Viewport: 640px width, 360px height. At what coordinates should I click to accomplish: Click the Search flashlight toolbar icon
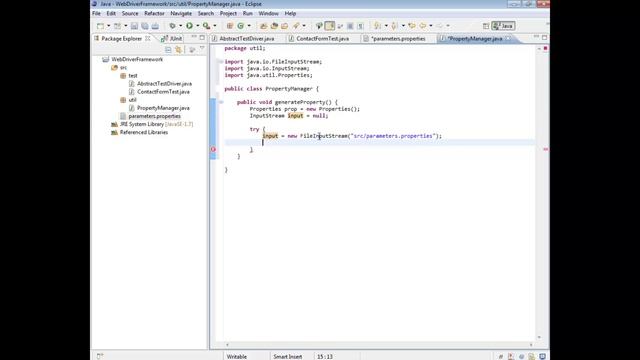pyautogui.click(x=296, y=26)
